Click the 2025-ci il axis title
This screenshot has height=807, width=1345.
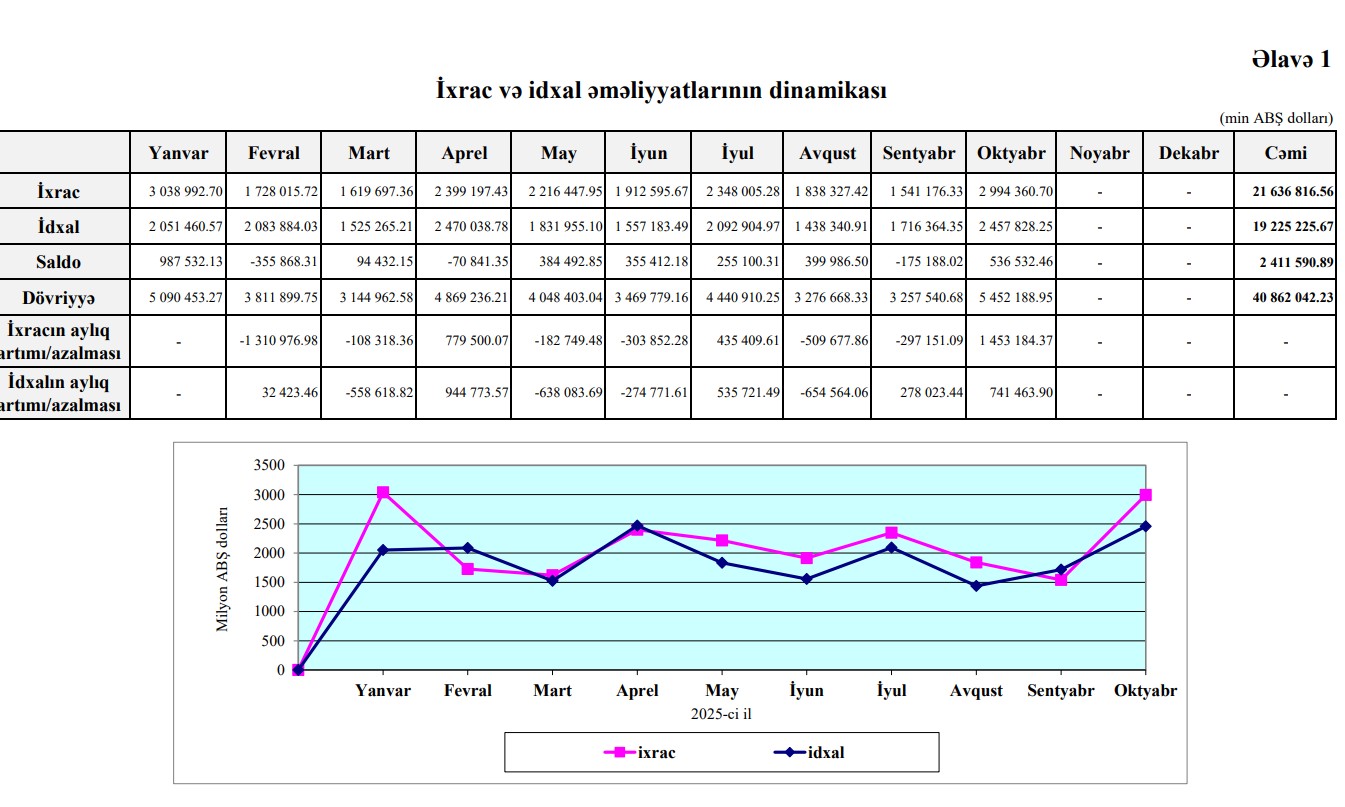[721, 714]
